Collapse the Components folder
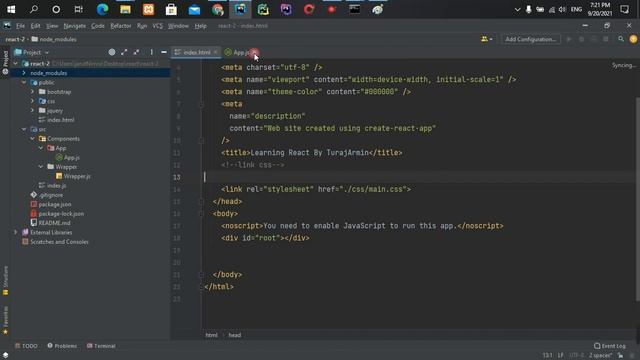640x360 pixels. coord(32,139)
